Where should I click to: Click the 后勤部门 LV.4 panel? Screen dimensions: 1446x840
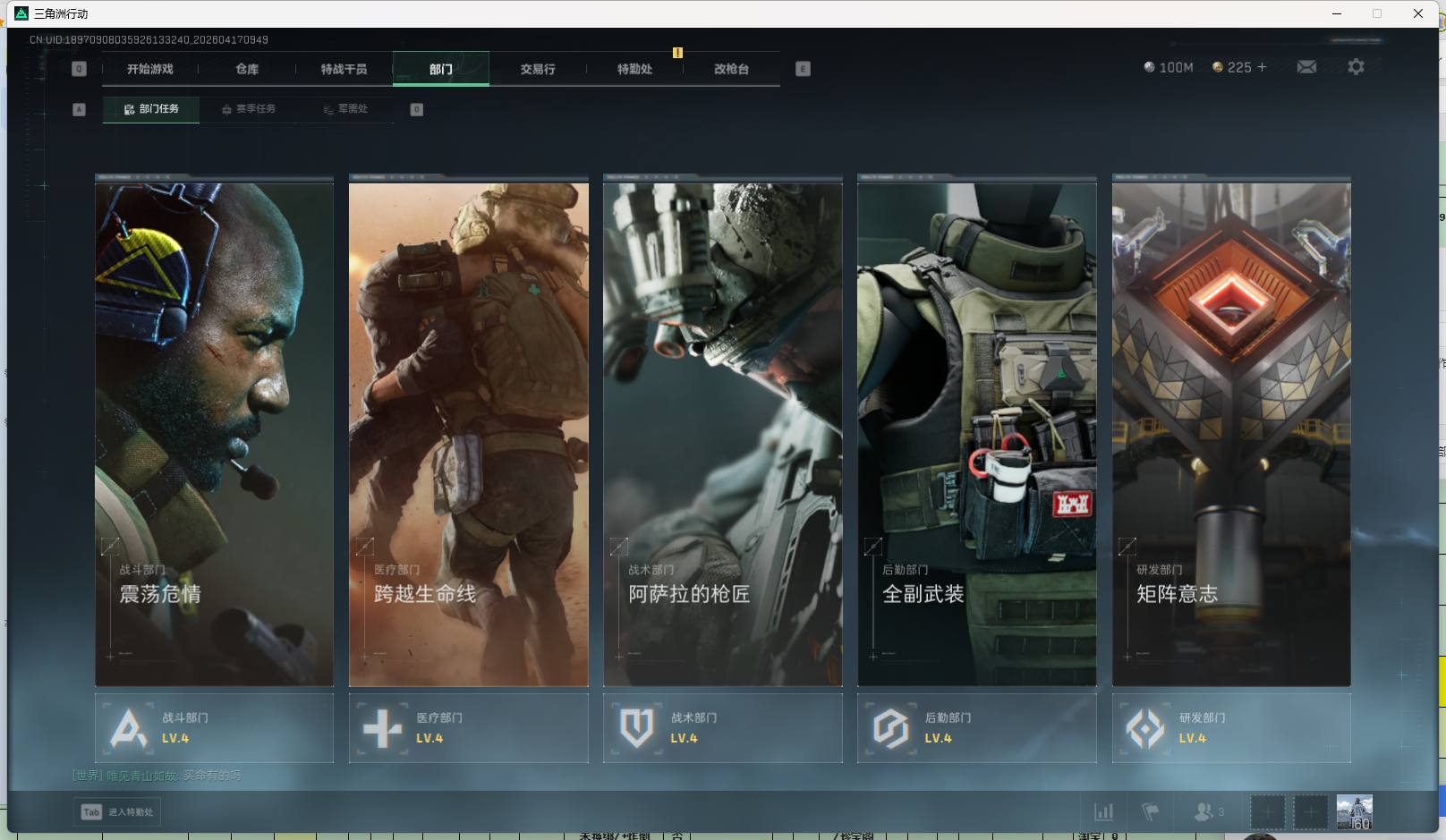(977, 728)
